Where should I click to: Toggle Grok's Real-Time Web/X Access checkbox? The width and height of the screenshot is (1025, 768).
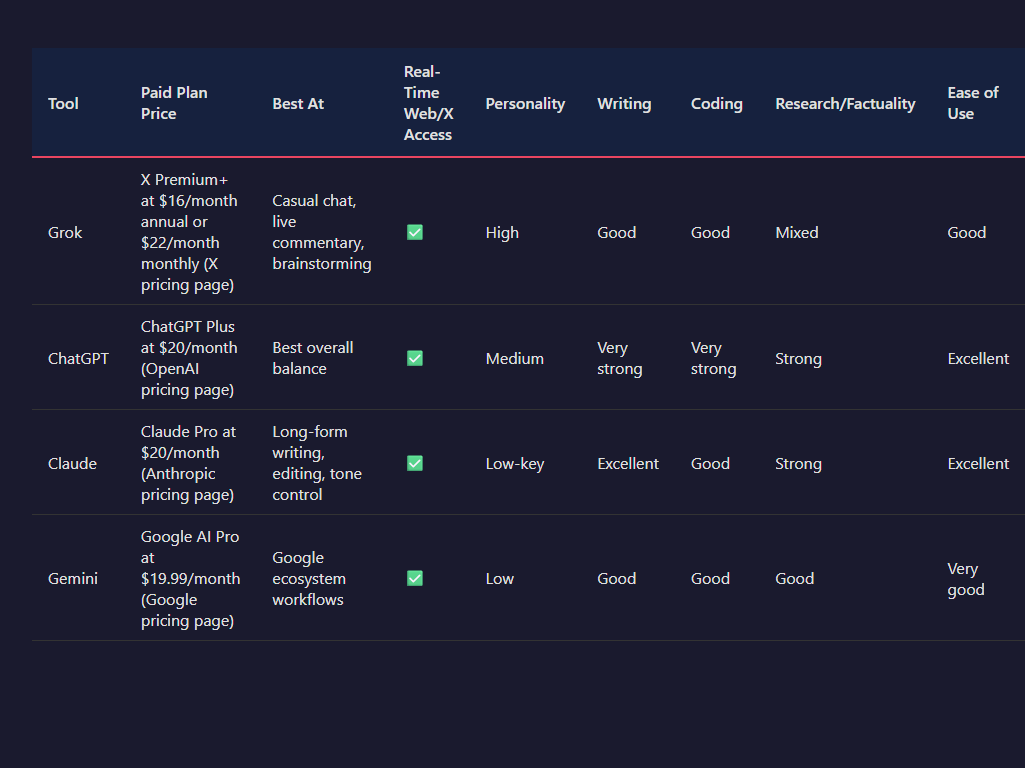pyautogui.click(x=414, y=232)
